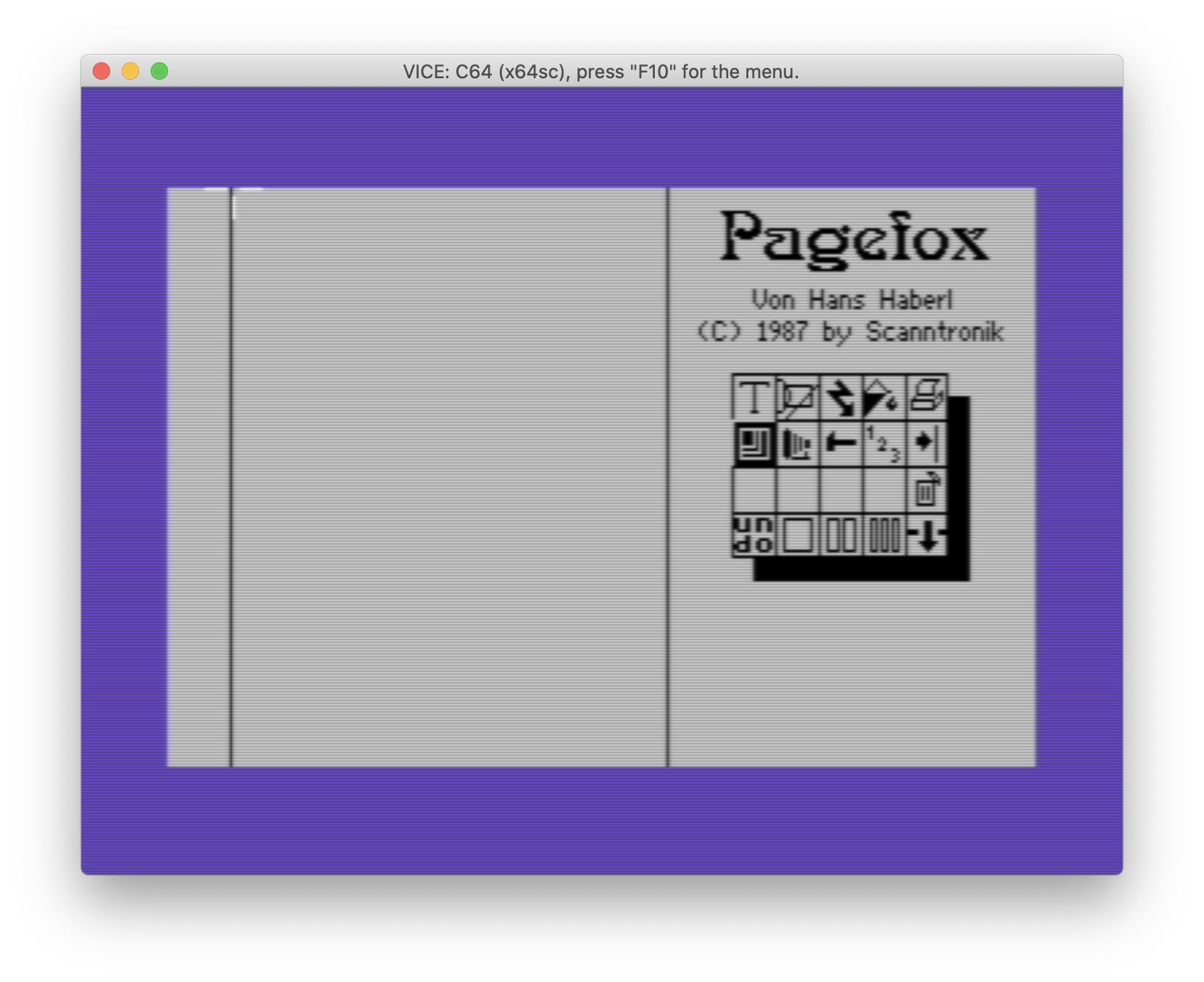Close the VICE window with red button
This screenshot has width=1204, height=982.
[x=101, y=71]
